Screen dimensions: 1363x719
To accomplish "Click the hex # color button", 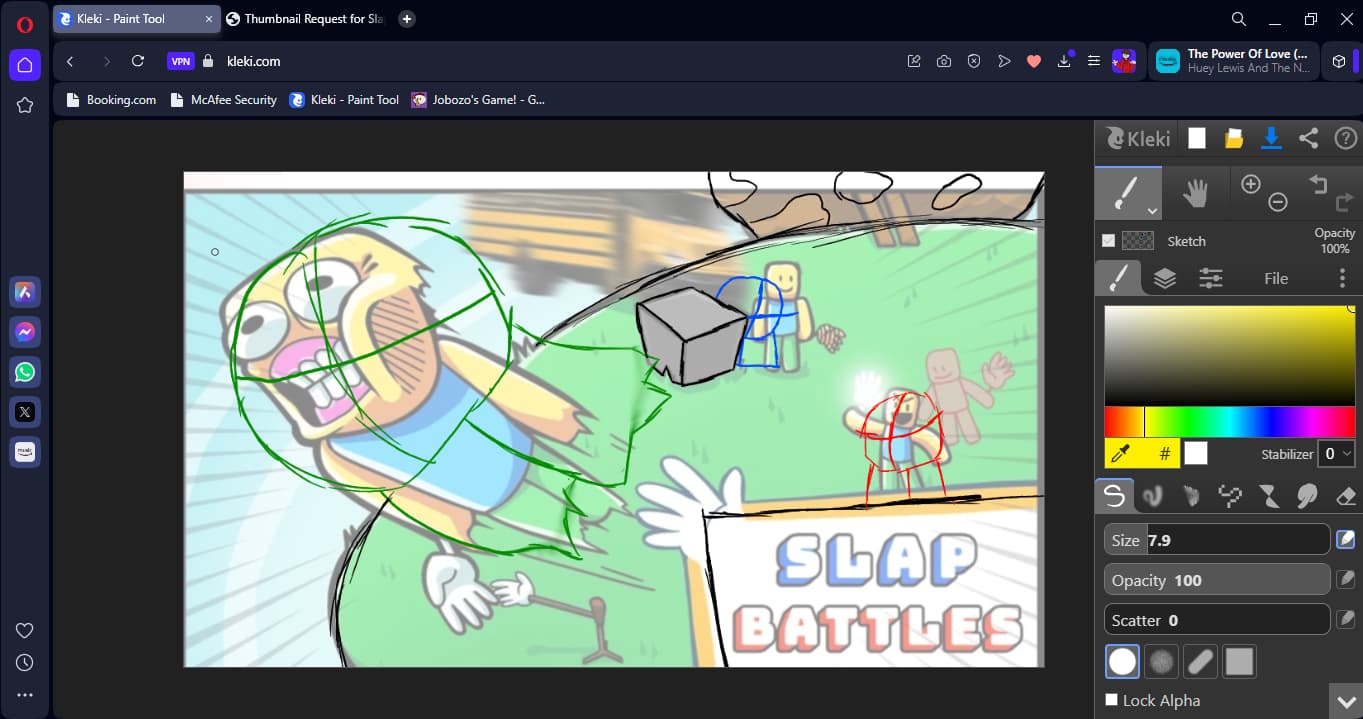I will (x=1164, y=454).
